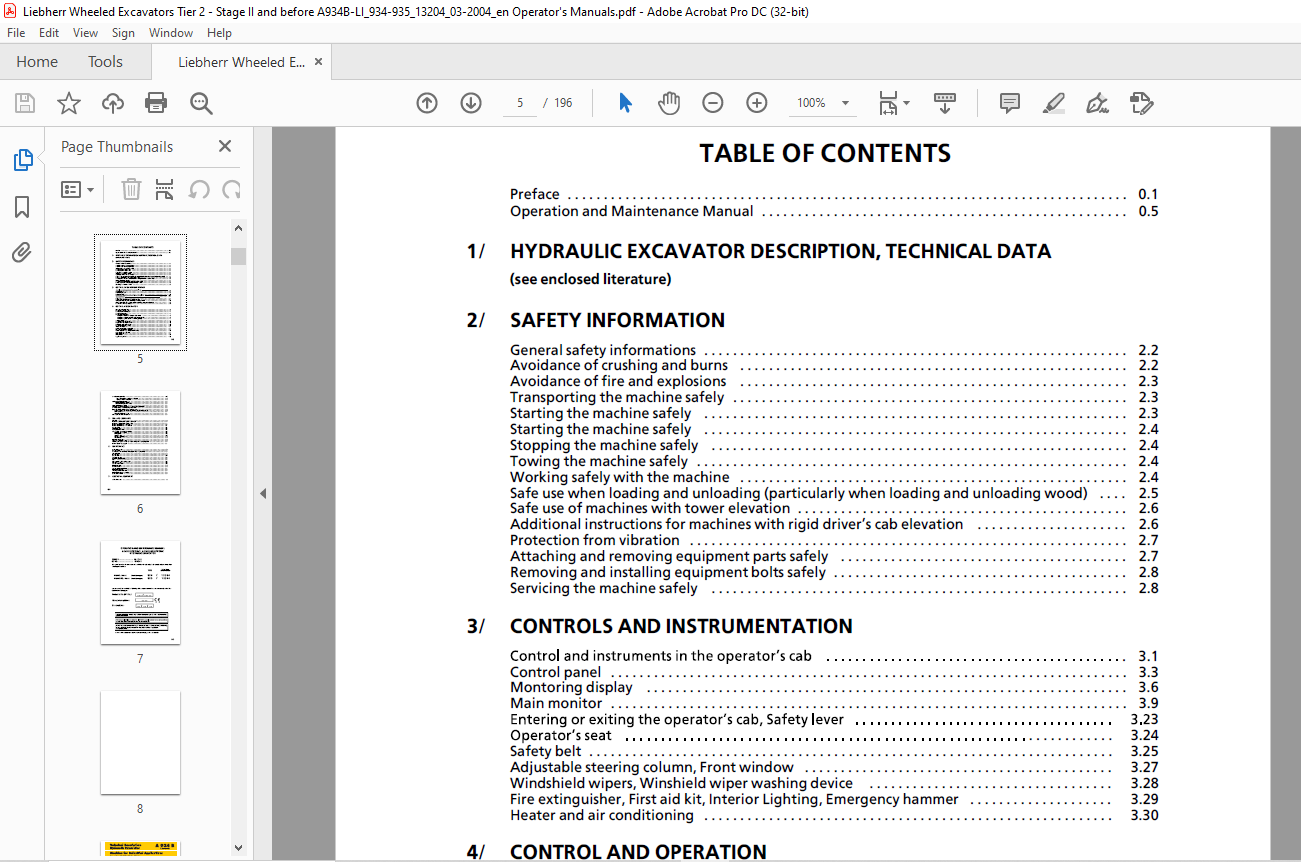This screenshot has width=1301, height=862.
Task: Click the Safety belt contents entry
Action: pos(834,751)
